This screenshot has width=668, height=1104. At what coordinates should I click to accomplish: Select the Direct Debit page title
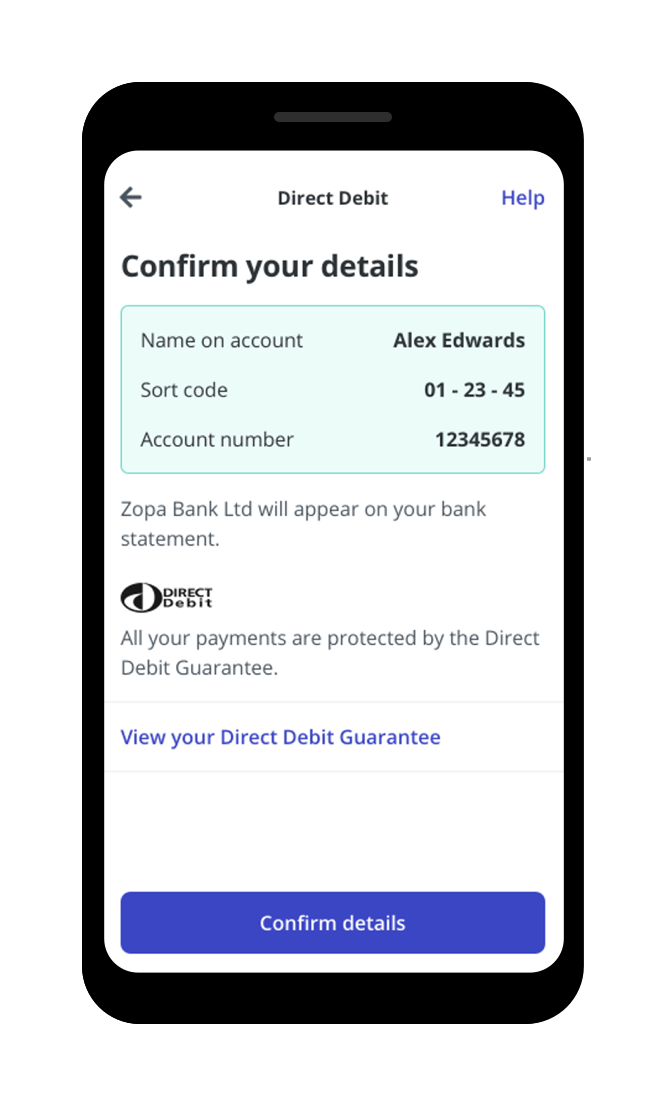[332, 198]
